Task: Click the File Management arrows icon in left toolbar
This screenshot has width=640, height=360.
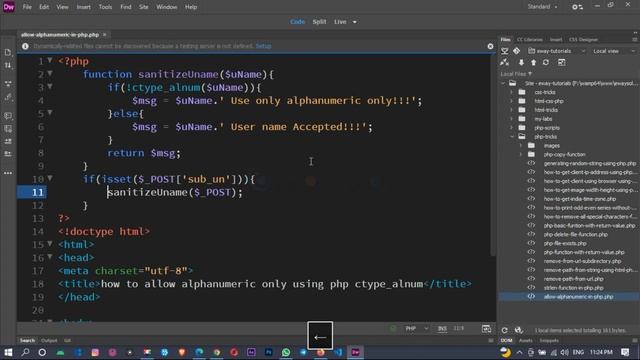Action: point(8,65)
